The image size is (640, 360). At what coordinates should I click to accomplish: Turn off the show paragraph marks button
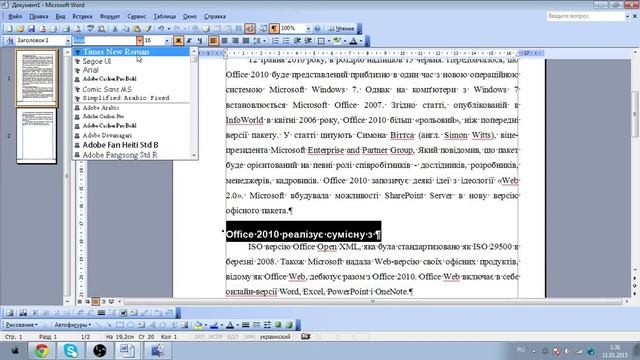coord(274,29)
